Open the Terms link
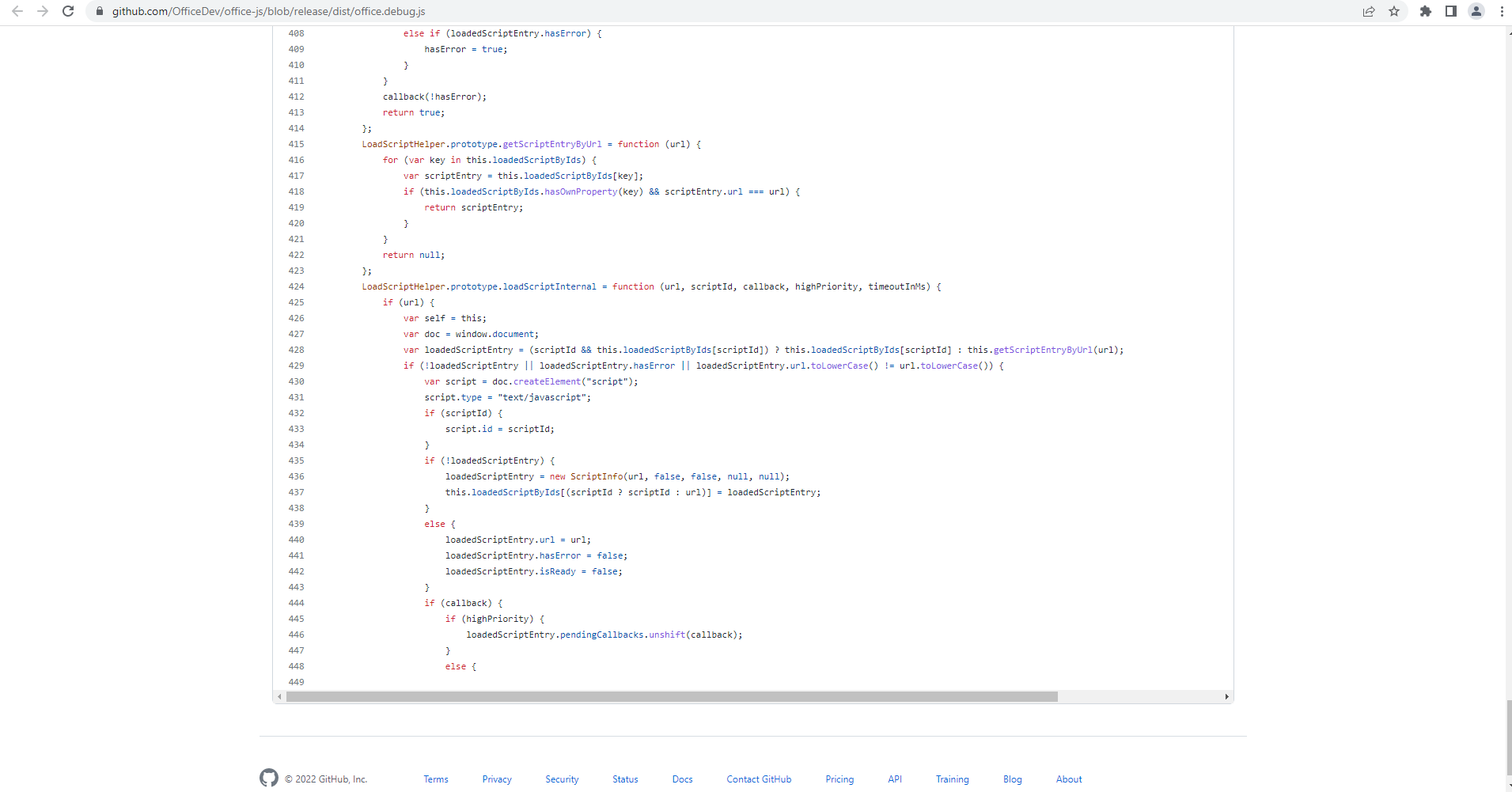This screenshot has width=1512, height=792. click(435, 779)
